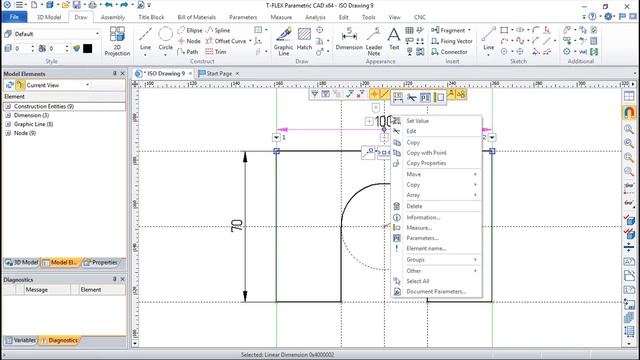Screen dimensions: 640x360
Task: Open the Bill of Materials tab
Action: pos(196,17)
